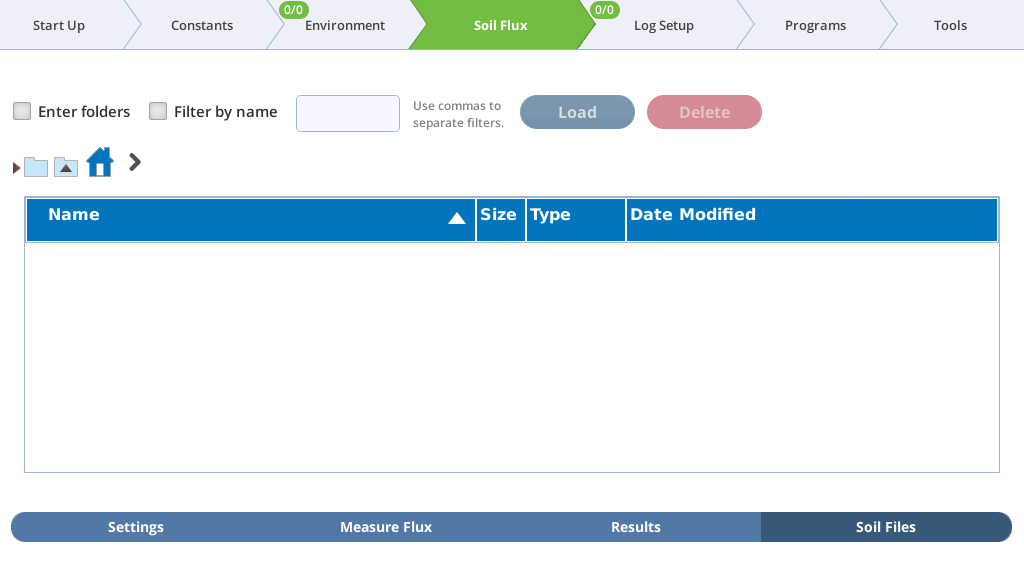Click the Log Setup 0/0 badge
This screenshot has height=562, width=1024.
pos(604,10)
